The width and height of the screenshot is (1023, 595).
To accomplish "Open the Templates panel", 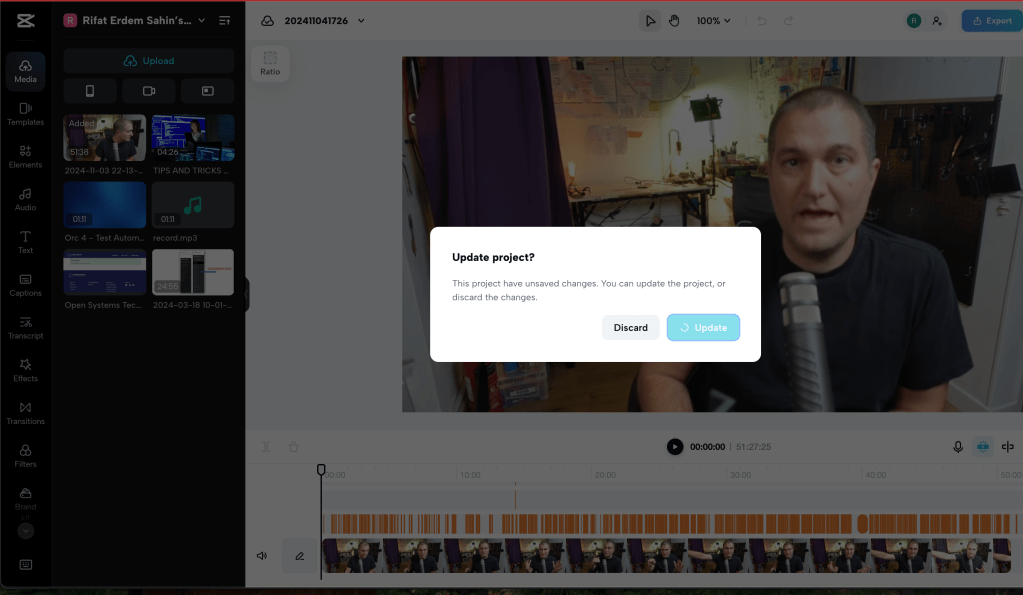I will click(x=25, y=114).
